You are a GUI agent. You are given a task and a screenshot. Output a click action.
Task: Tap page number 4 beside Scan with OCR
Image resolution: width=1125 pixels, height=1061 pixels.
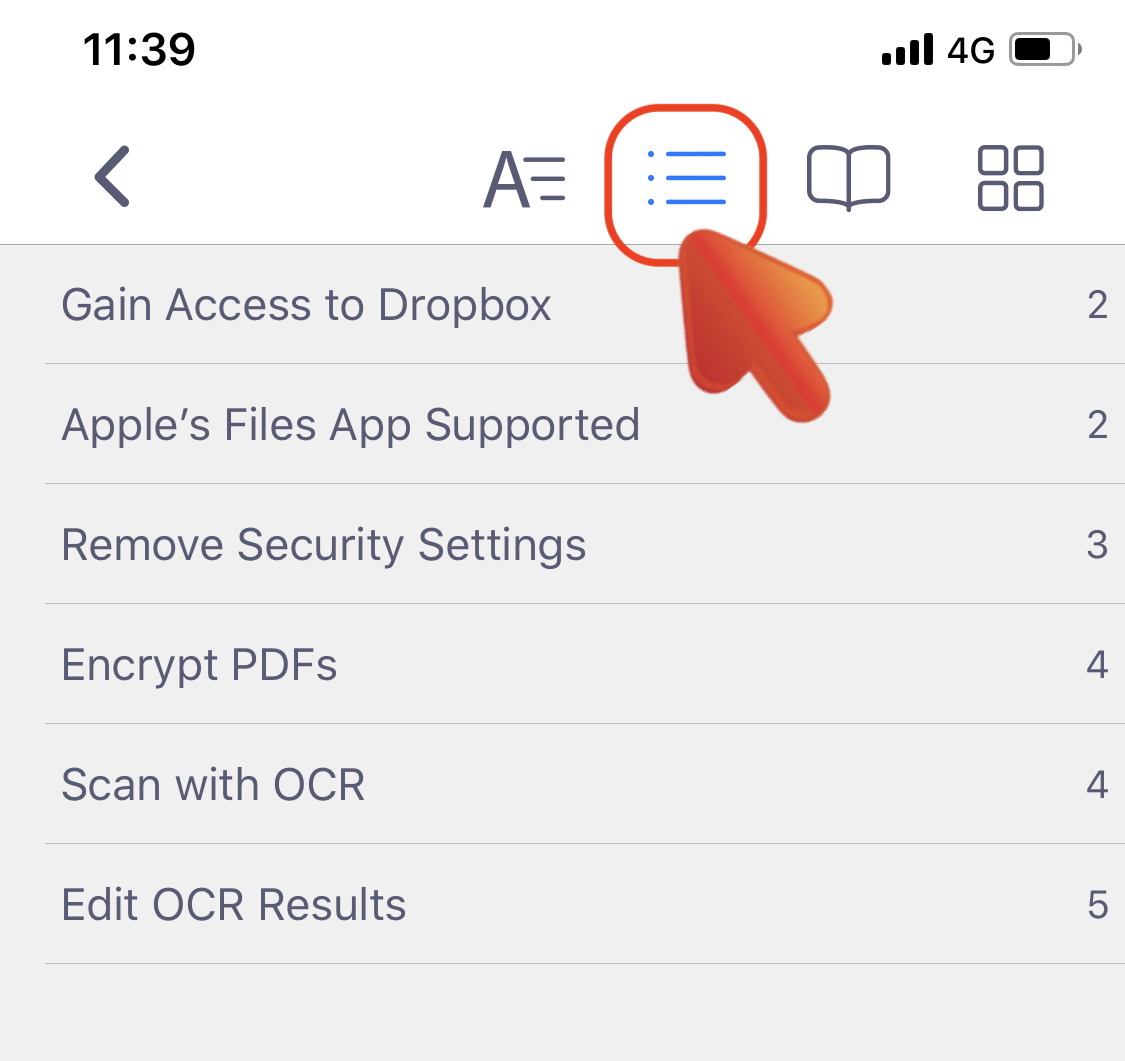click(1097, 784)
